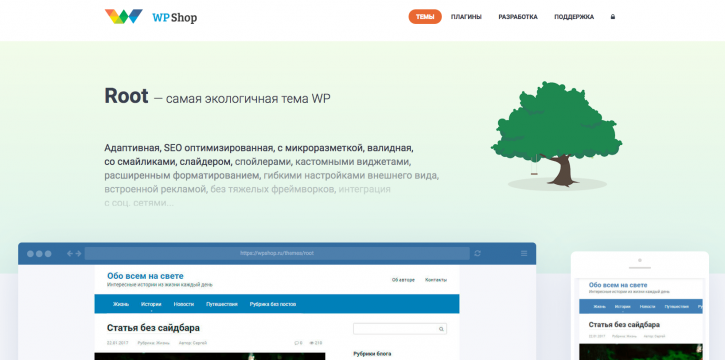Click the reload icon in mock browser bar

pos(478,253)
